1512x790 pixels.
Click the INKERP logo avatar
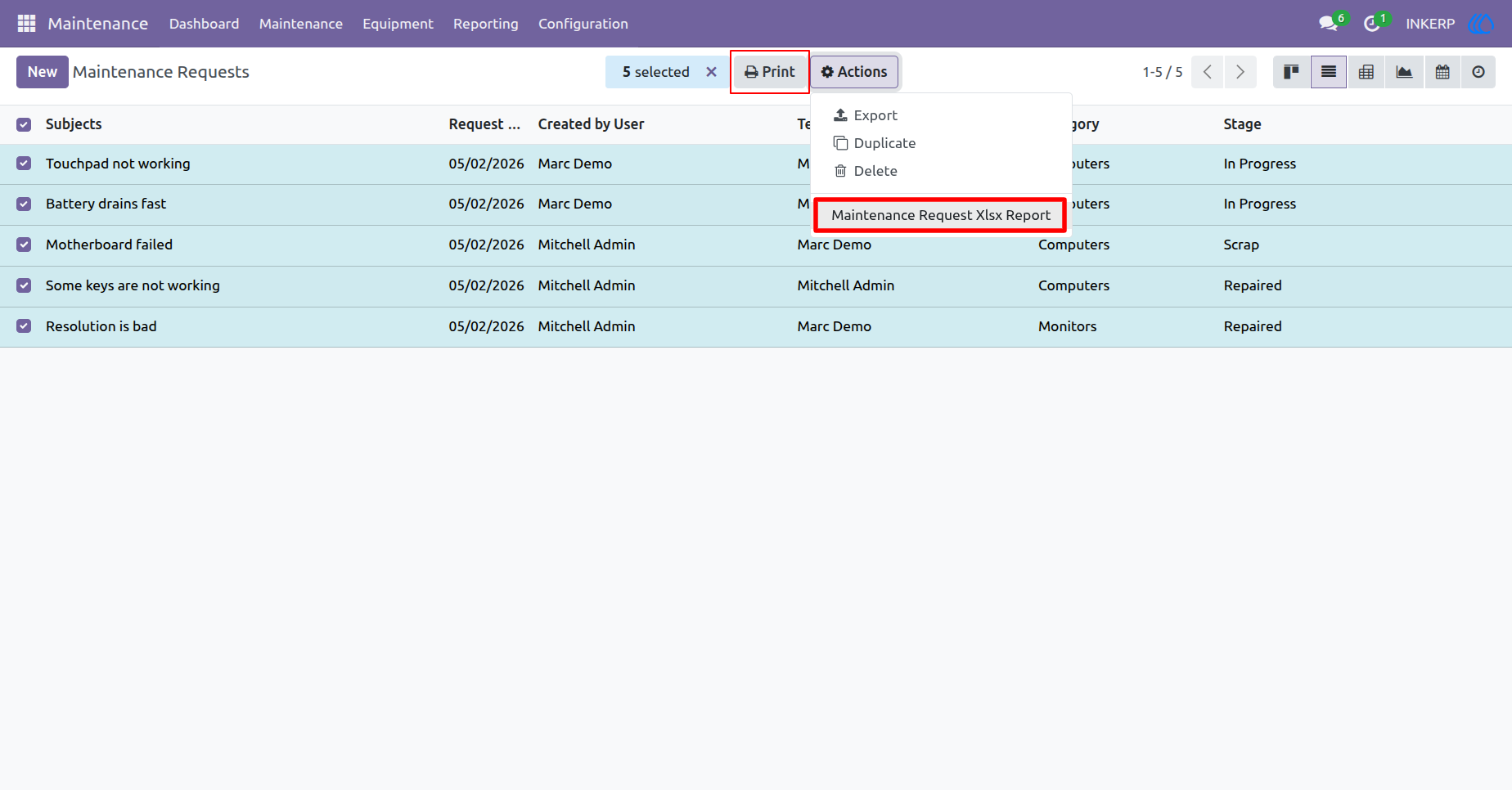[x=1481, y=24]
